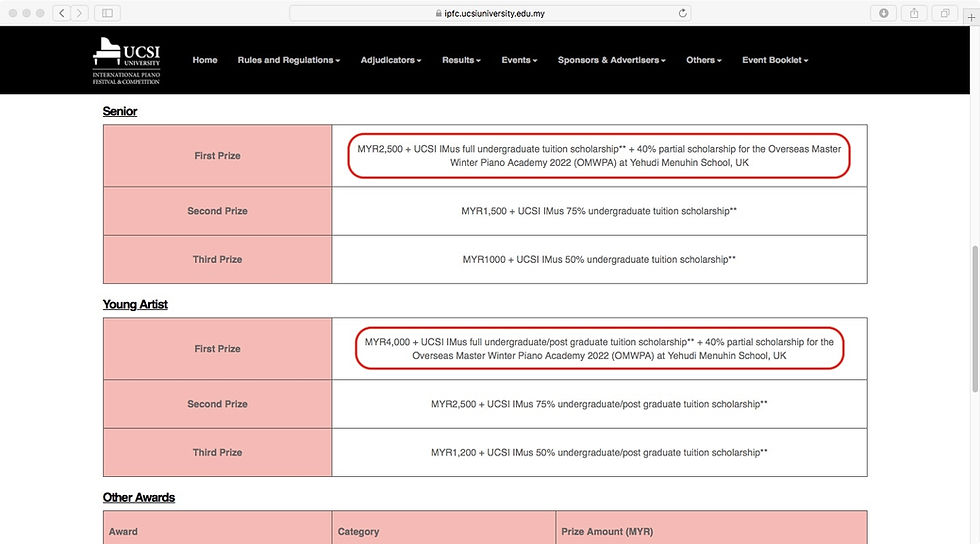980x544 pixels.
Task: Go back with the Safari back arrow
Action: click(x=61, y=13)
